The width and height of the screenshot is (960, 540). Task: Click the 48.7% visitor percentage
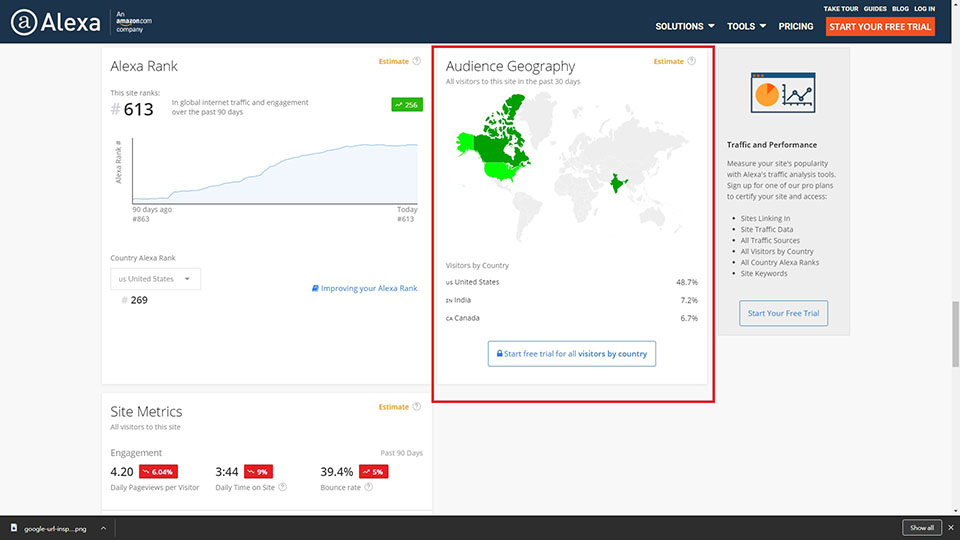click(x=686, y=282)
